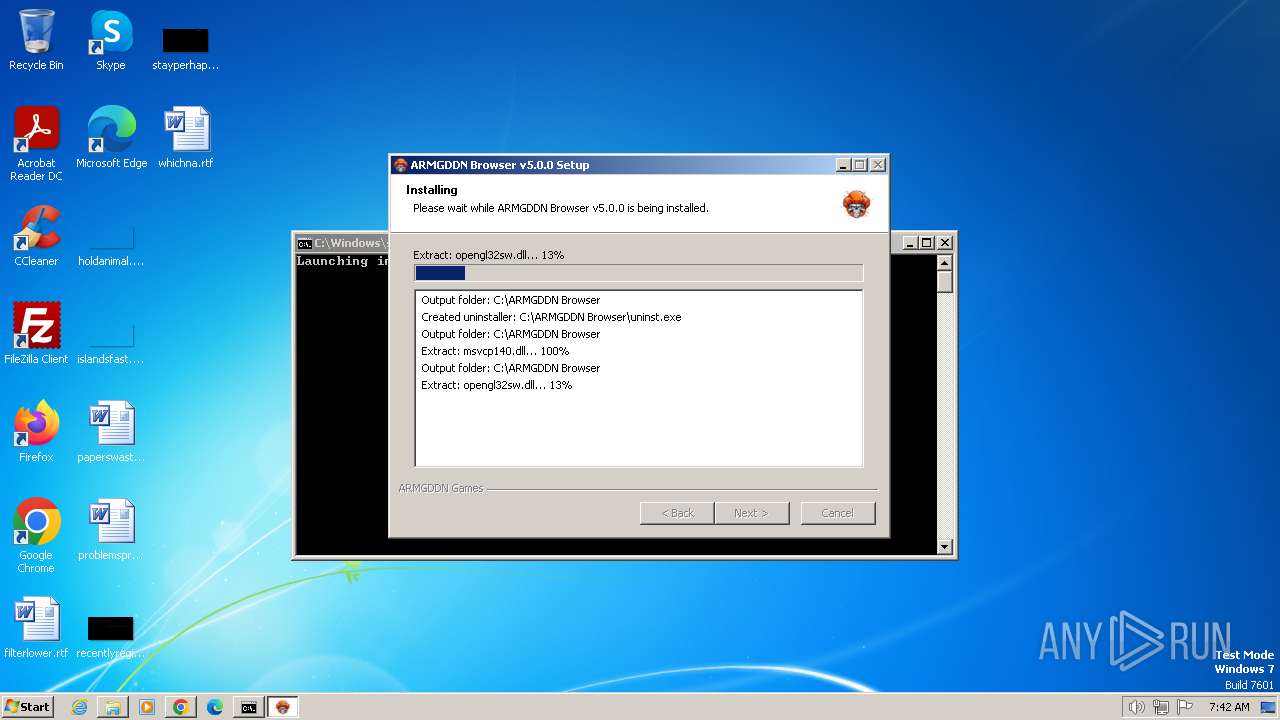
Task: Open the FileZilla Client desktop shortcut
Action: point(36,333)
